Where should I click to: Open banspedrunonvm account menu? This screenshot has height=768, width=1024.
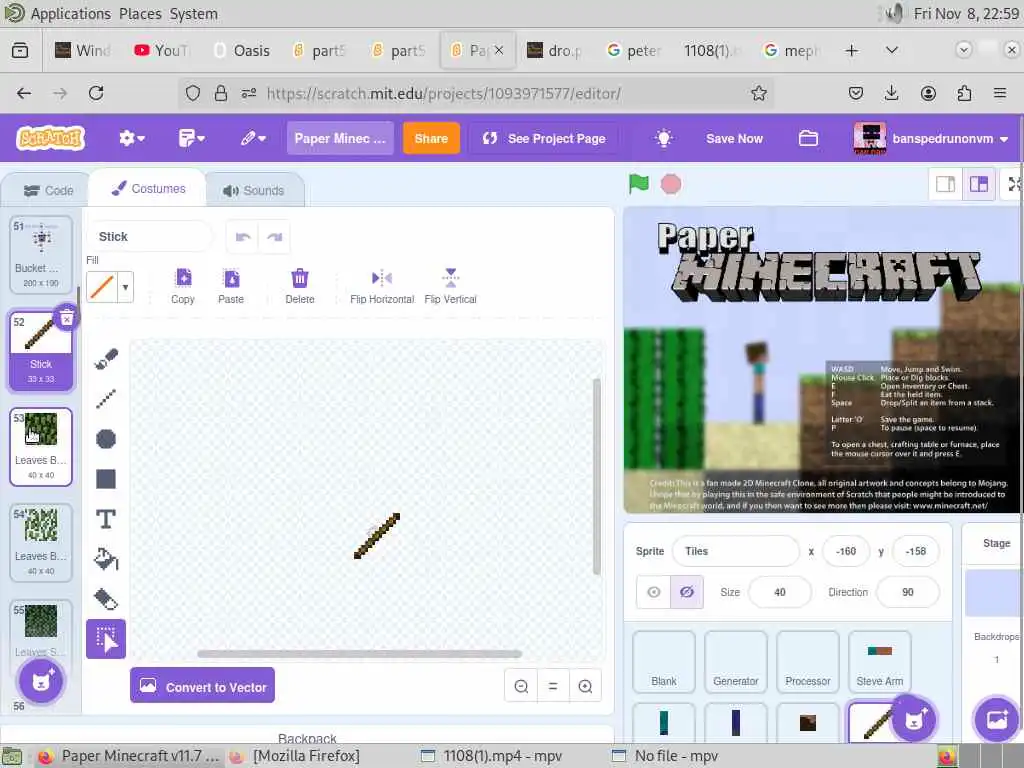(x=933, y=138)
